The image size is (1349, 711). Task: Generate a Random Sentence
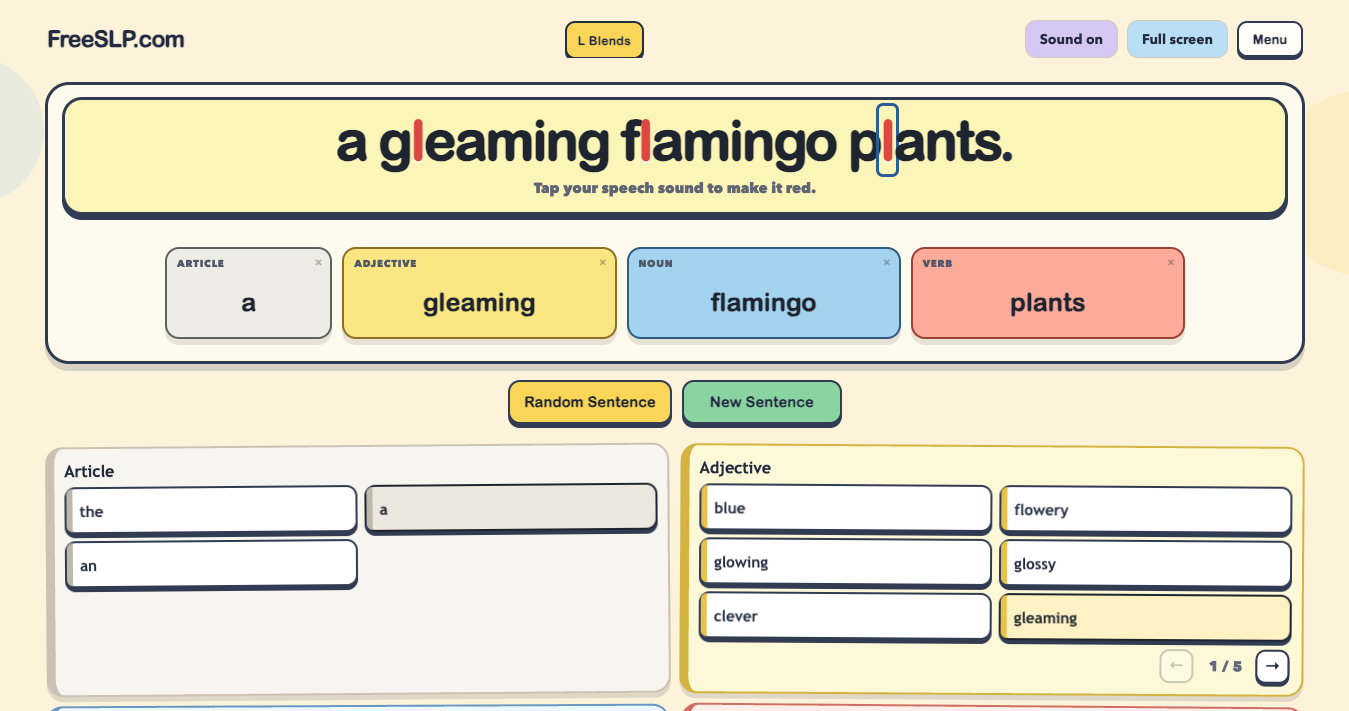pos(590,402)
